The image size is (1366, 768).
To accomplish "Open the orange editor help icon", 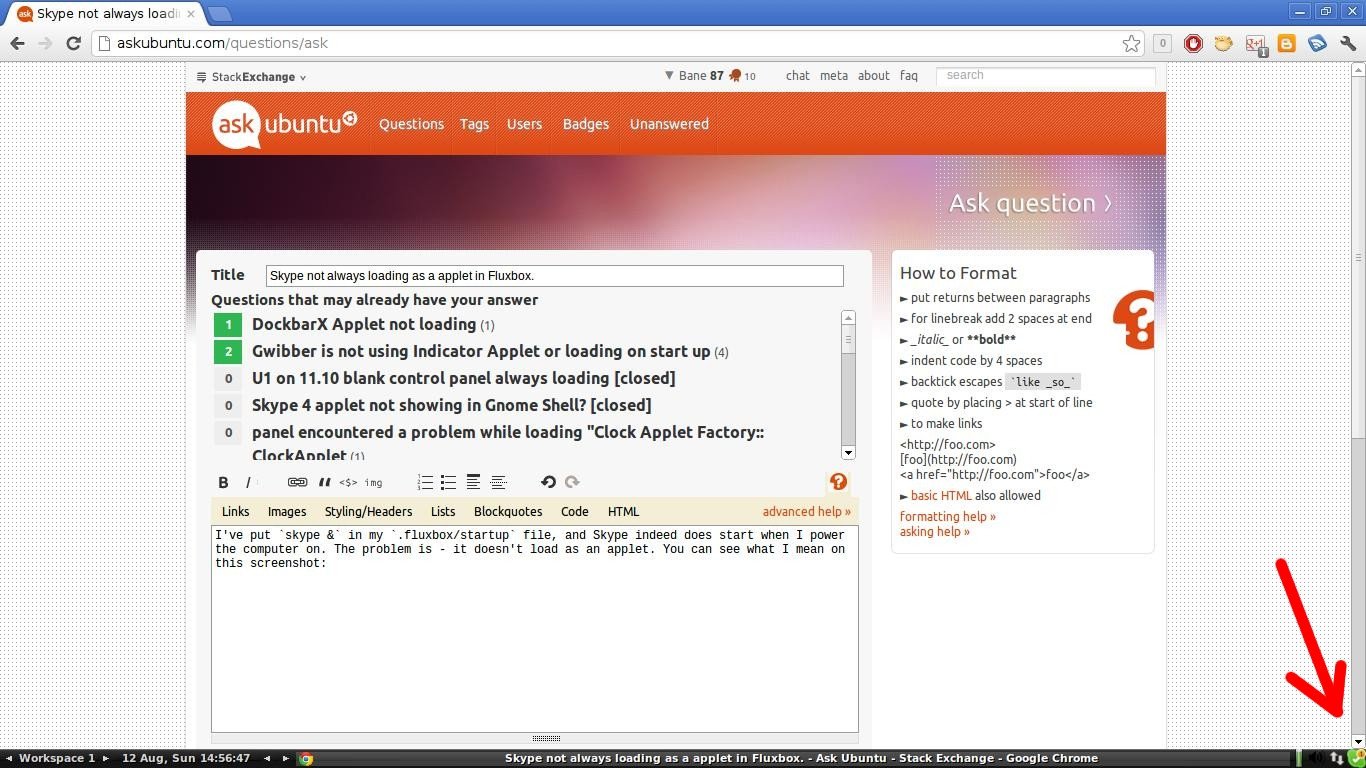I will tap(838, 482).
